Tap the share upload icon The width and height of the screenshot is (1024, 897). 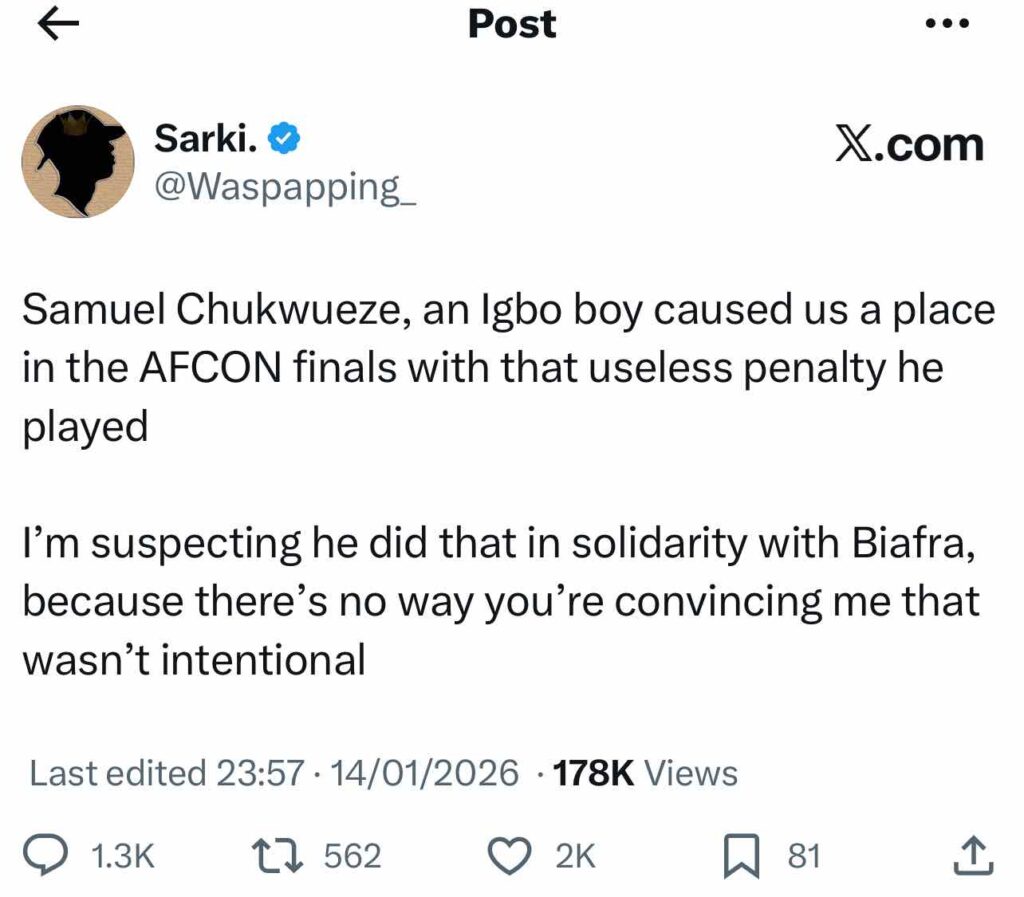(x=974, y=856)
